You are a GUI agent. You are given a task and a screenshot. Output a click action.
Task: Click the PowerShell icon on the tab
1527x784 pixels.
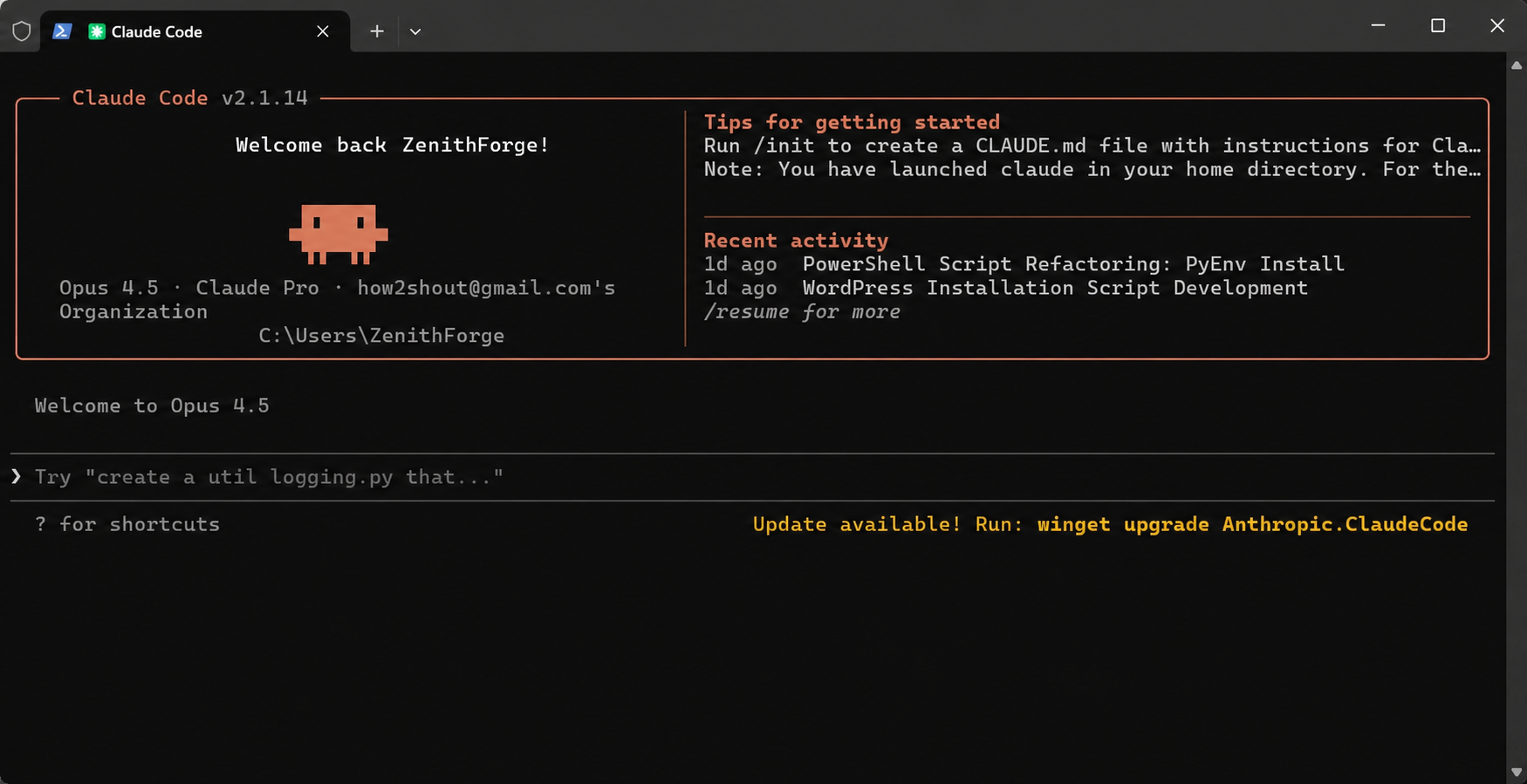point(62,31)
